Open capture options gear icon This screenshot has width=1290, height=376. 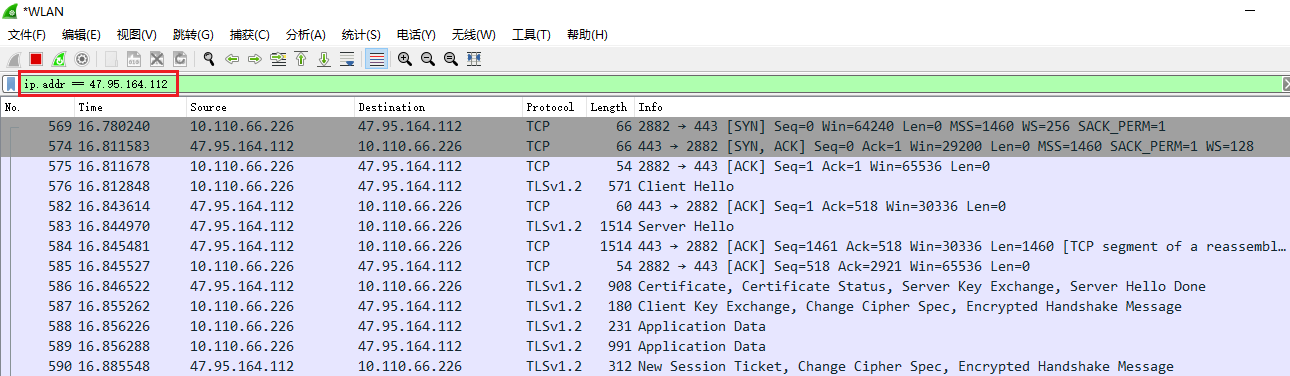point(82,59)
